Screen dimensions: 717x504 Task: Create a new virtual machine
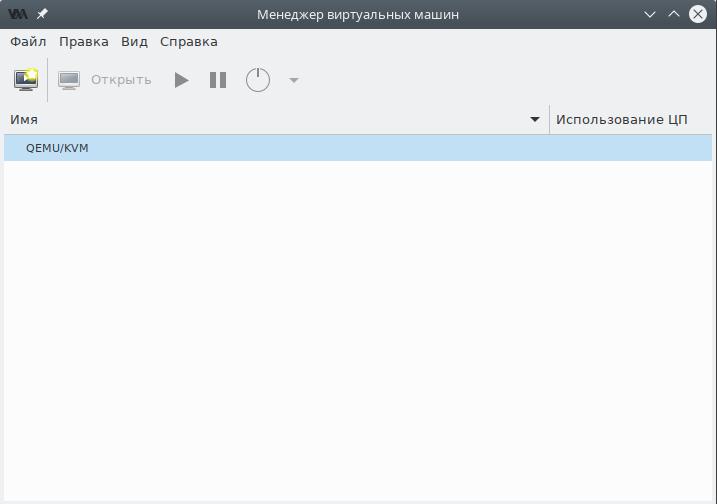pyautogui.click(x=26, y=80)
